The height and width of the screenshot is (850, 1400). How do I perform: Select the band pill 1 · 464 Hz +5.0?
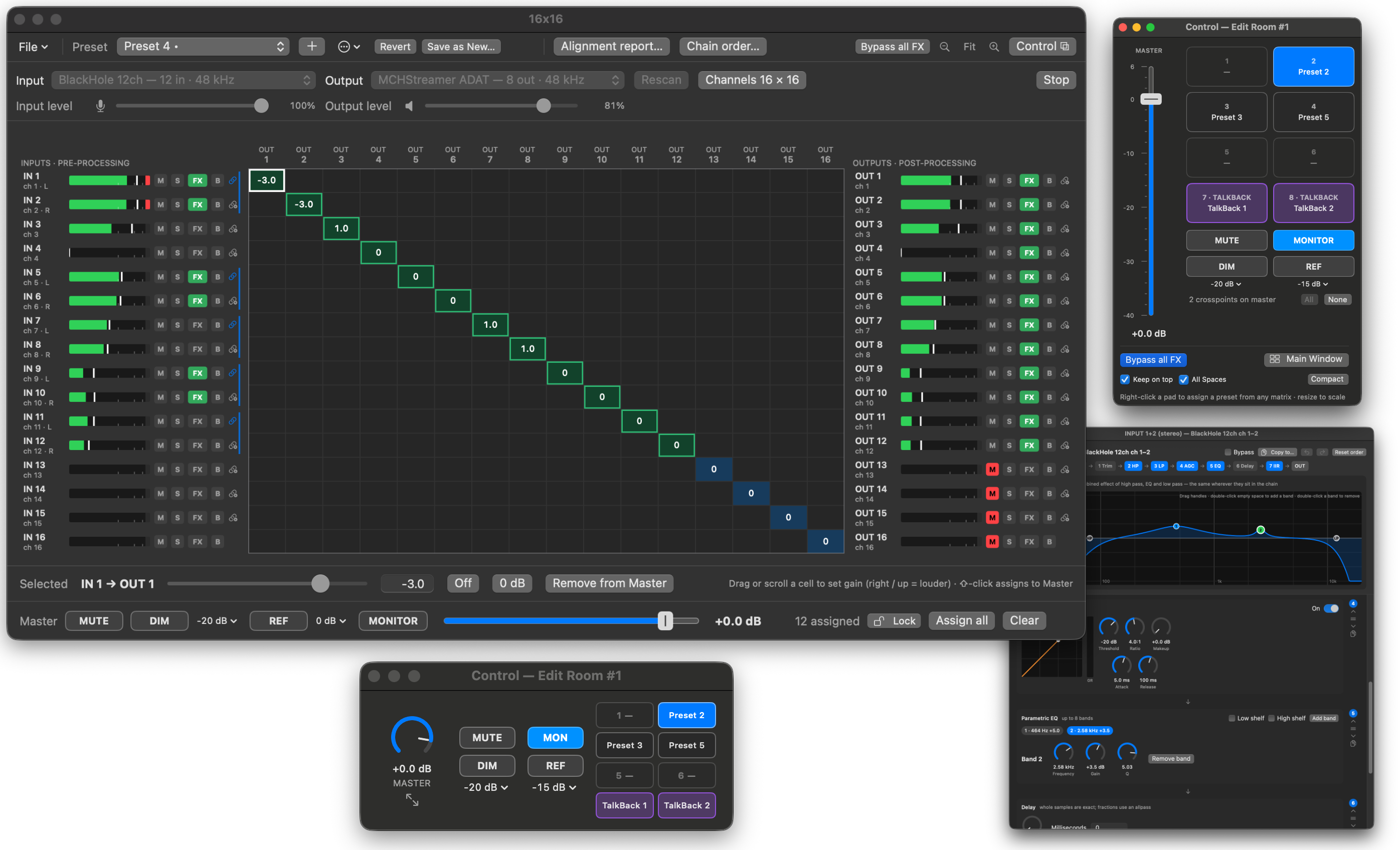click(x=1042, y=731)
